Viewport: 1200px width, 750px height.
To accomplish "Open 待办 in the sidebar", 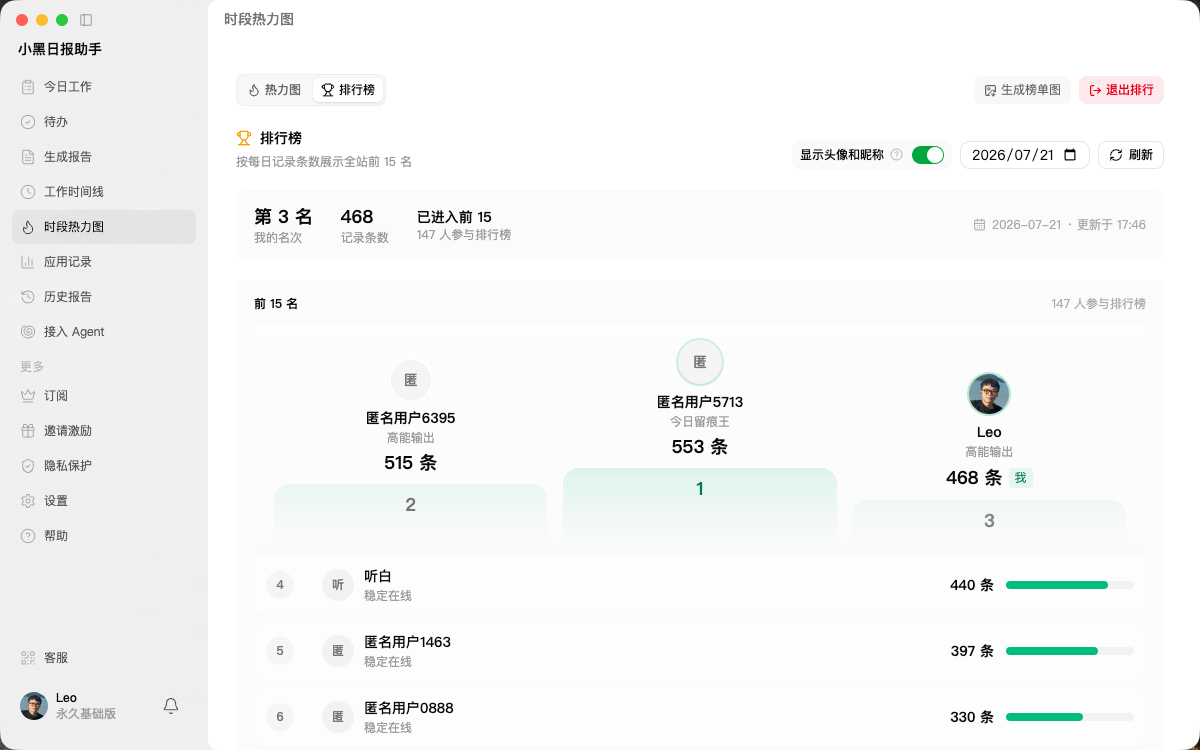I will 104,122.
